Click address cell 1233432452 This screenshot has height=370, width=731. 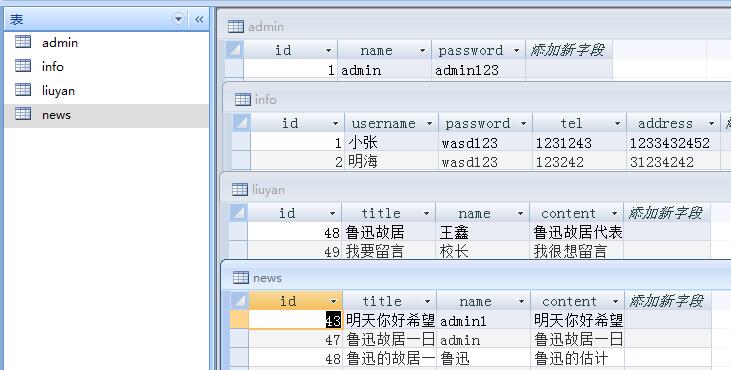[673, 143]
